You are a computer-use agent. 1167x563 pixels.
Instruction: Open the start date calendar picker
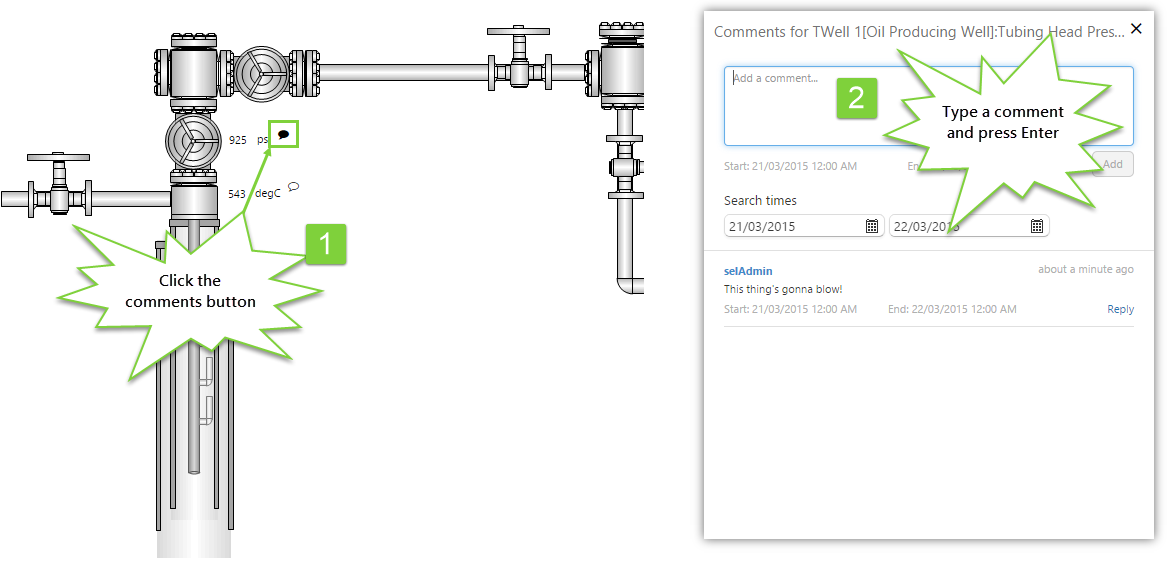(872, 226)
